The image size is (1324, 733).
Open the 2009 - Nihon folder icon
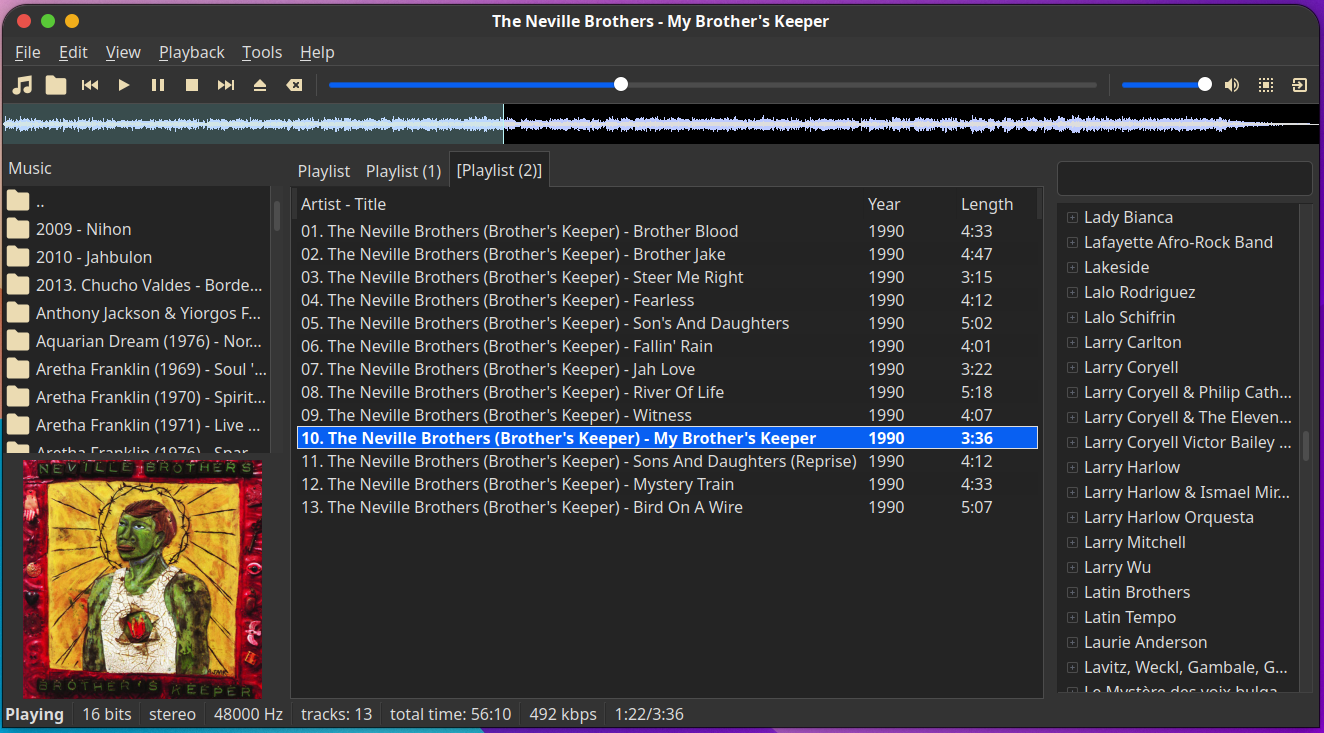[x=18, y=229]
